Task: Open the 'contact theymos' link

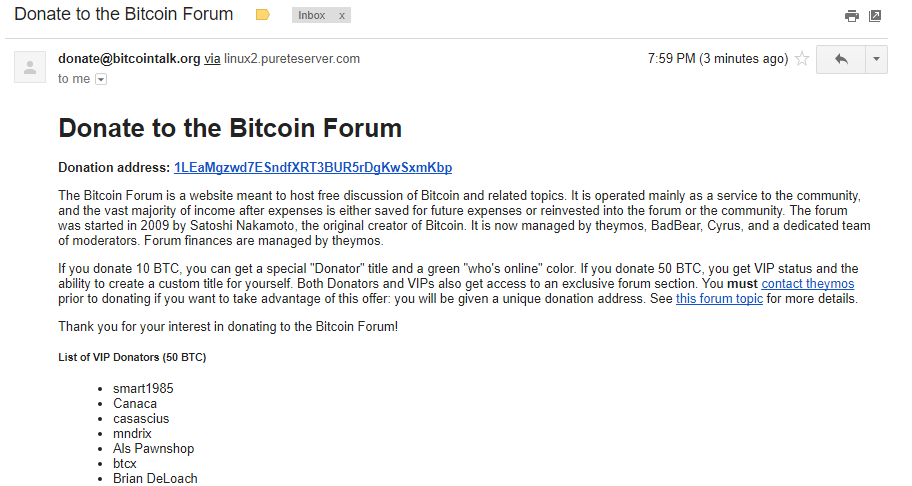Action: tap(808, 284)
